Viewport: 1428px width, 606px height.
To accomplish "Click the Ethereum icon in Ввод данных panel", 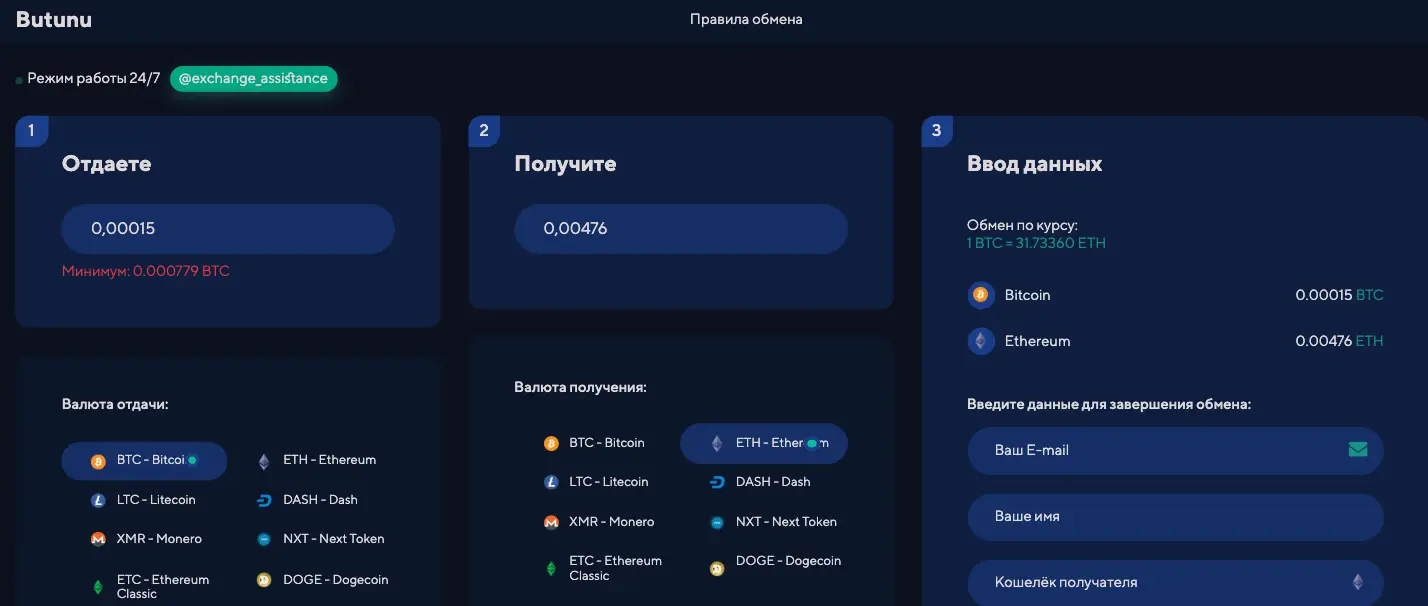I will pyautogui.click(x=980, y=341).
